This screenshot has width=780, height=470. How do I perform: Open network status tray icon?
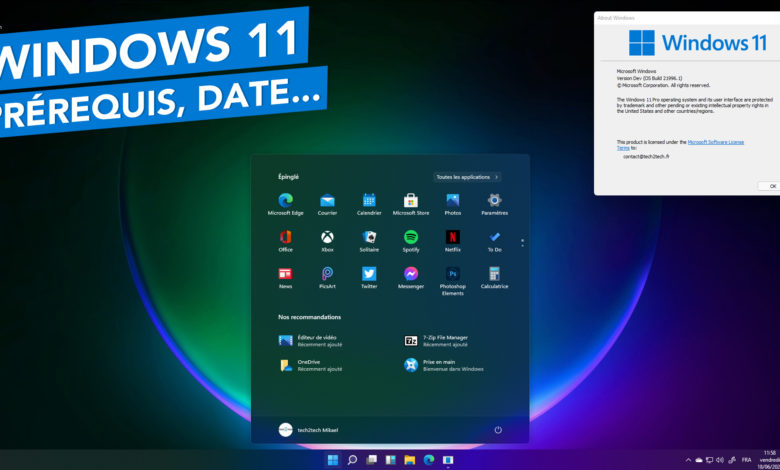[709, 460]
